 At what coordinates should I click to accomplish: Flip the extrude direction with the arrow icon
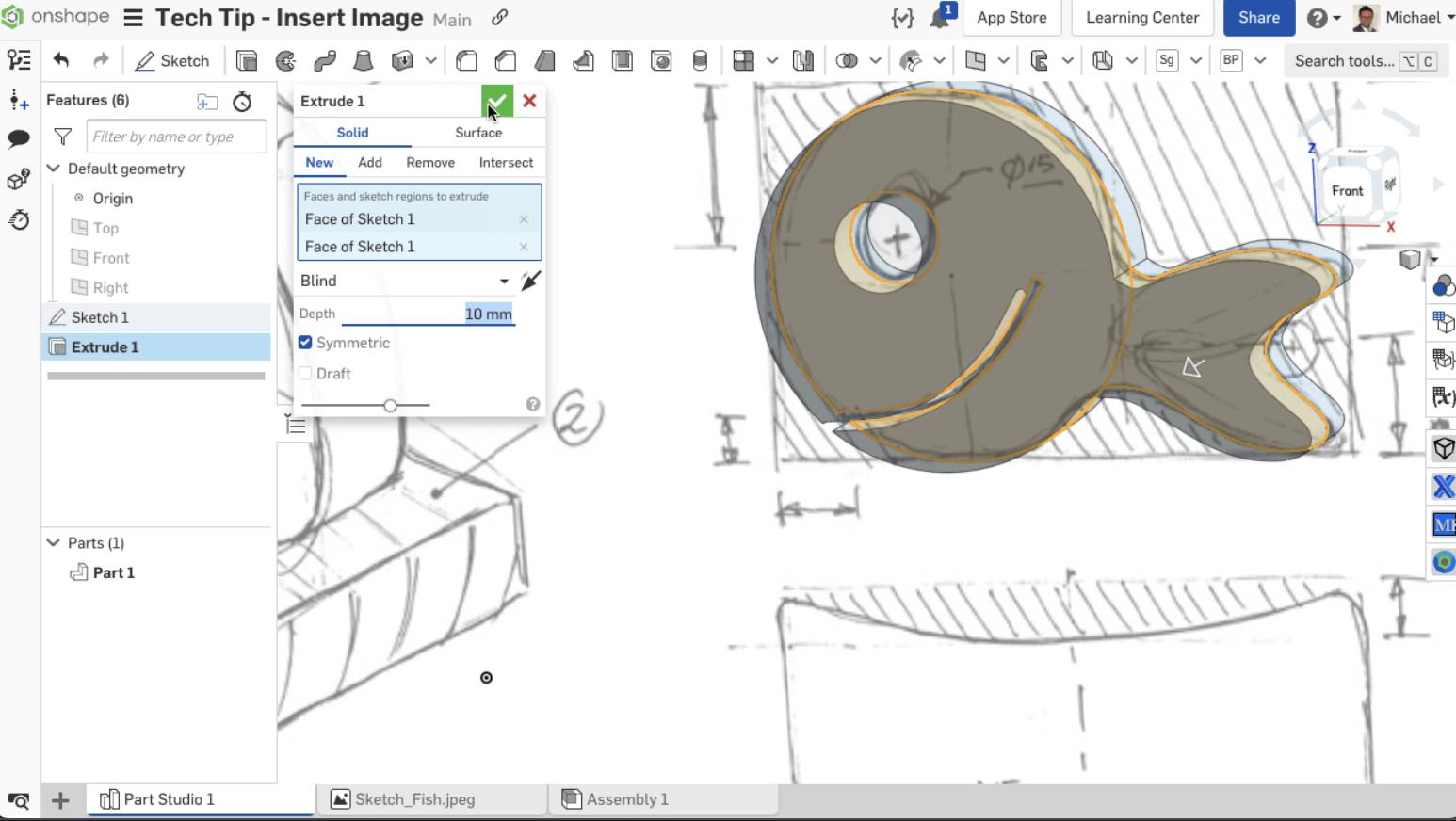tap(530, 281)
